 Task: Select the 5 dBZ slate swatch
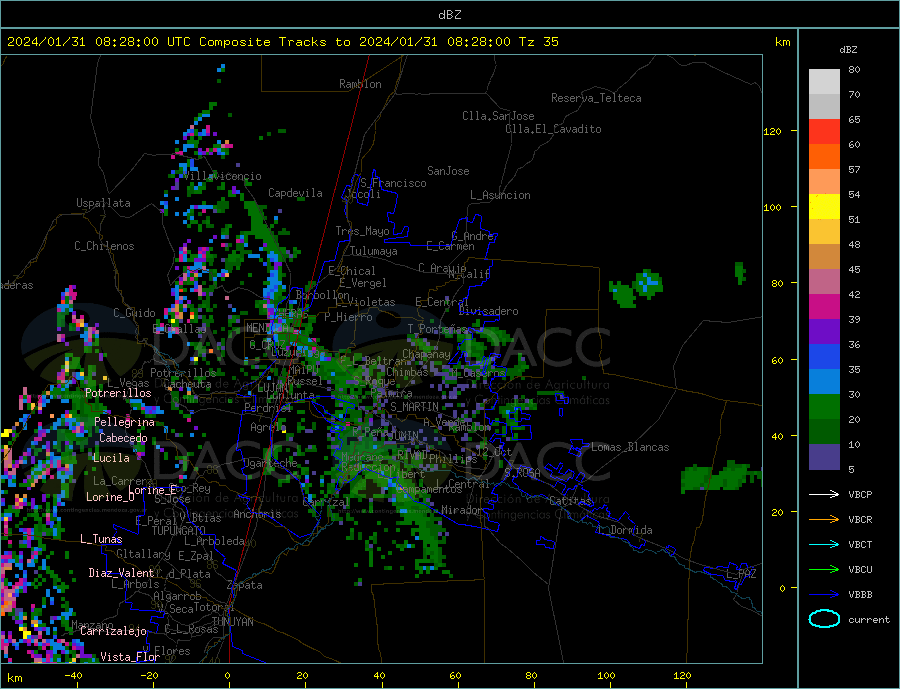(x=824, y=457)
